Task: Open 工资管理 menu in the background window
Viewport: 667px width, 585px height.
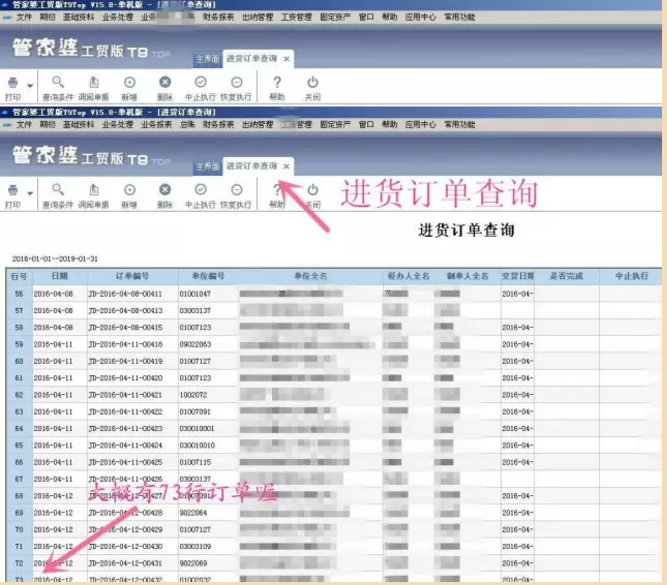Action: (296, 17)
